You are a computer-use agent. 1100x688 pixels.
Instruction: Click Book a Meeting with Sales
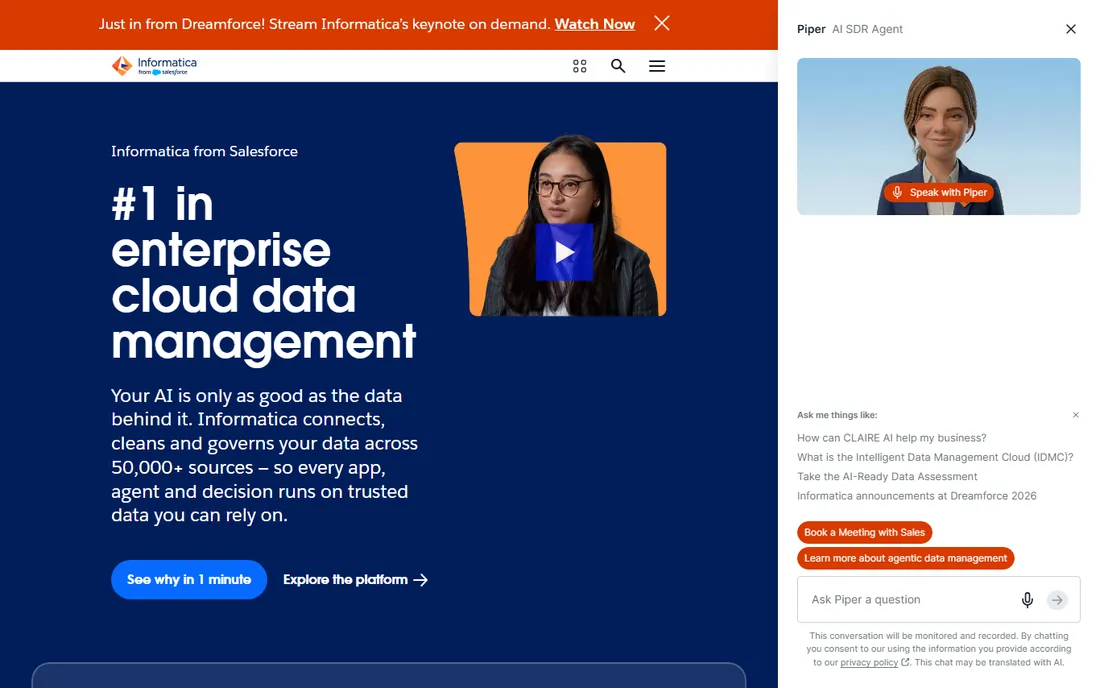click(x=864, y=532)
